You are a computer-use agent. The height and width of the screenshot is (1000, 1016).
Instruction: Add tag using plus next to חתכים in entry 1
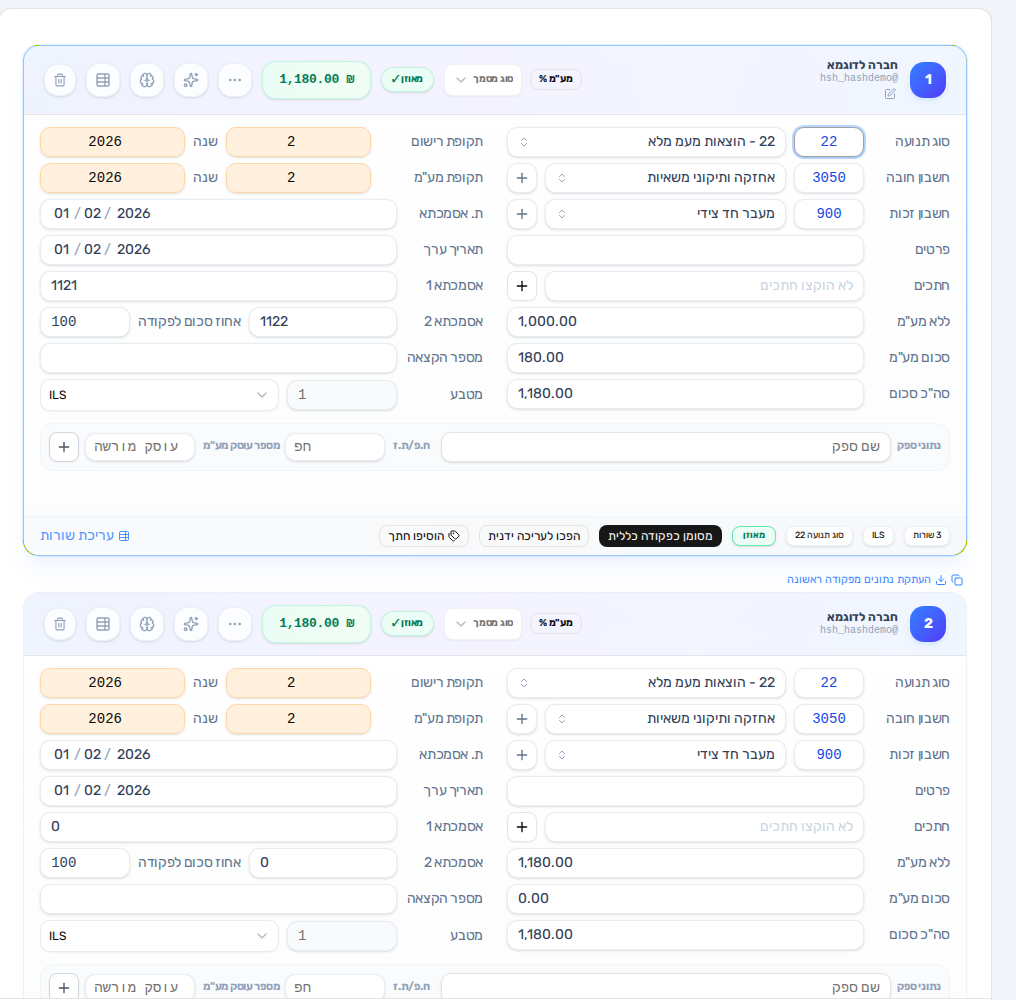pos(522,286)
